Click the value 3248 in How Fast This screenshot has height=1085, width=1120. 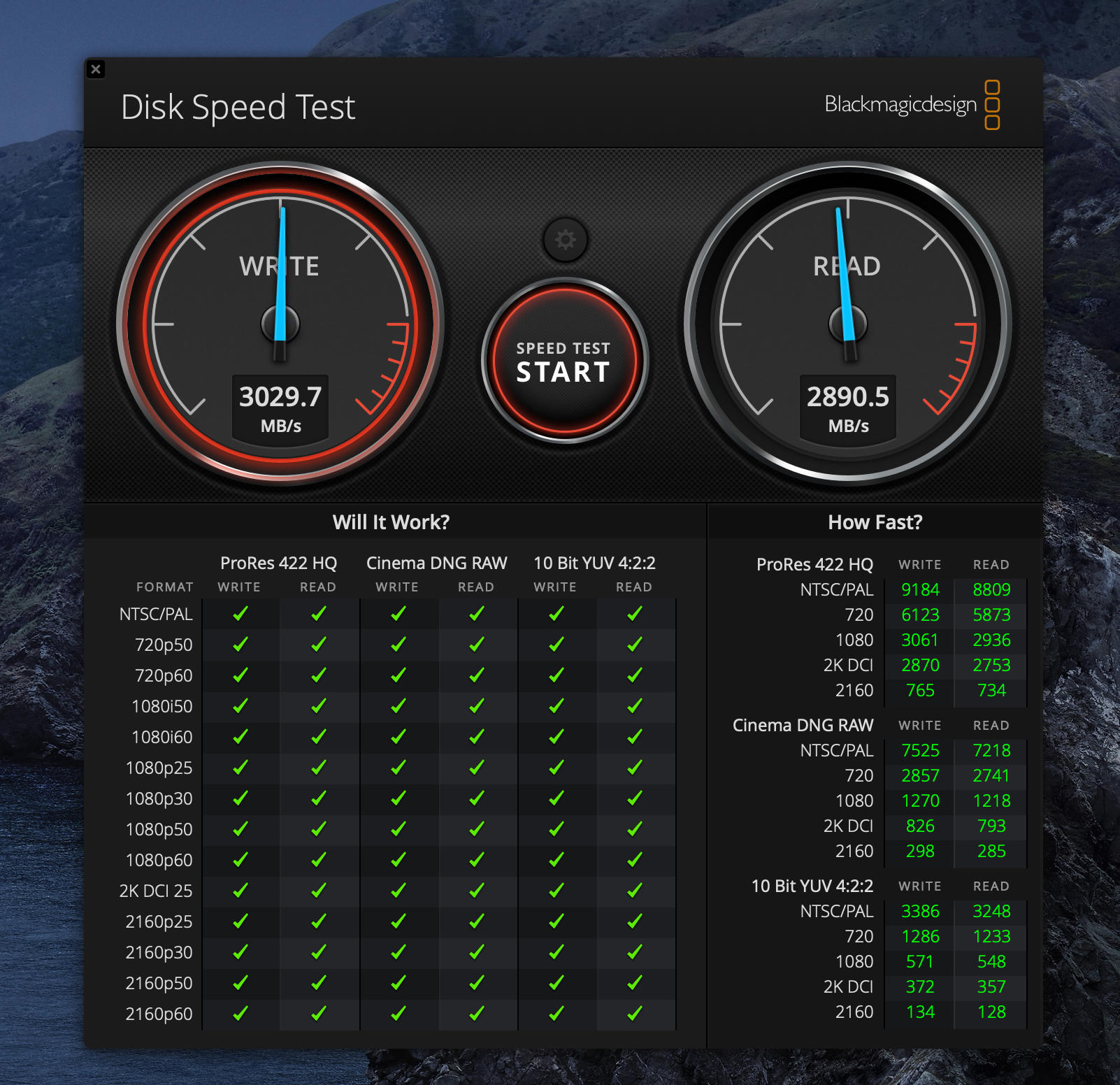[991, 912]
